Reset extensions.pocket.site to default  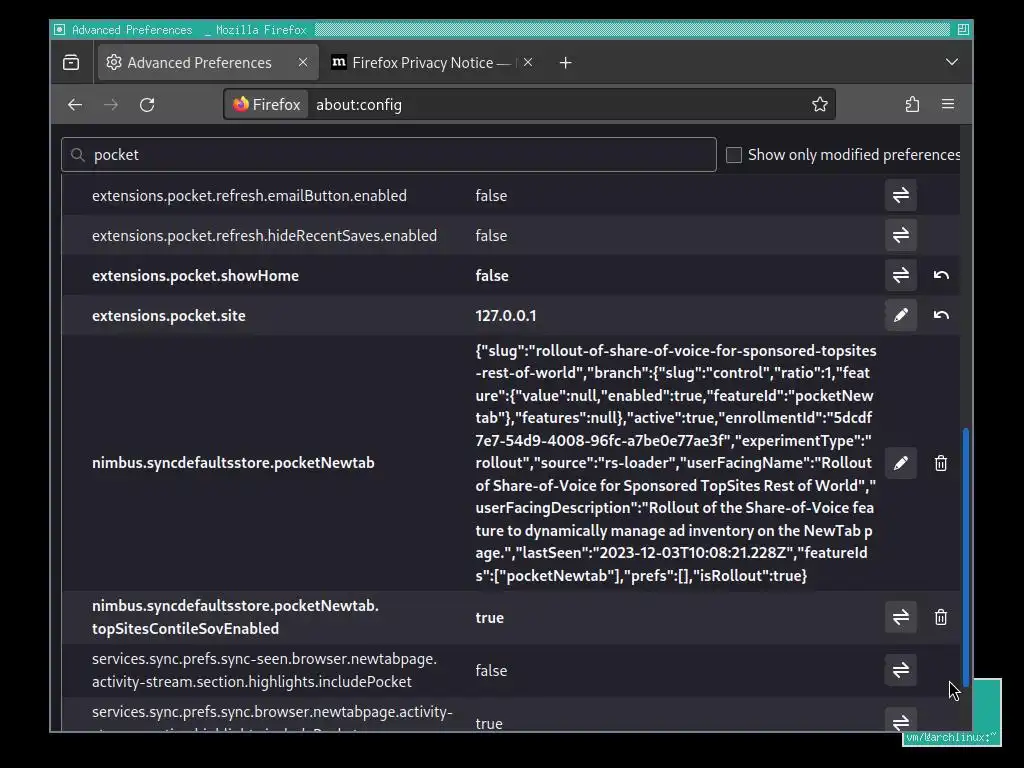tap(941, 315)
